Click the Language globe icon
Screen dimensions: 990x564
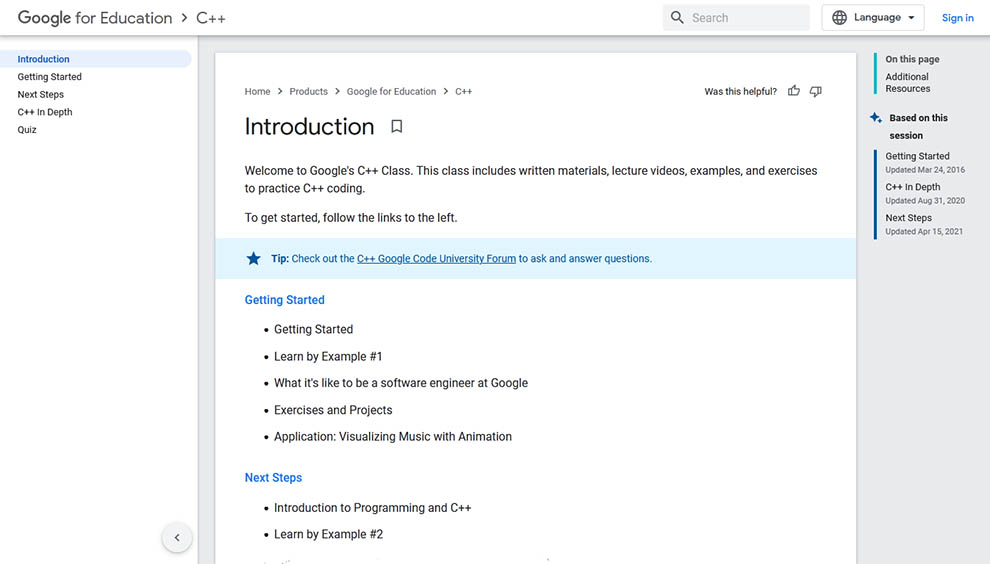click(x=839, y=18)
